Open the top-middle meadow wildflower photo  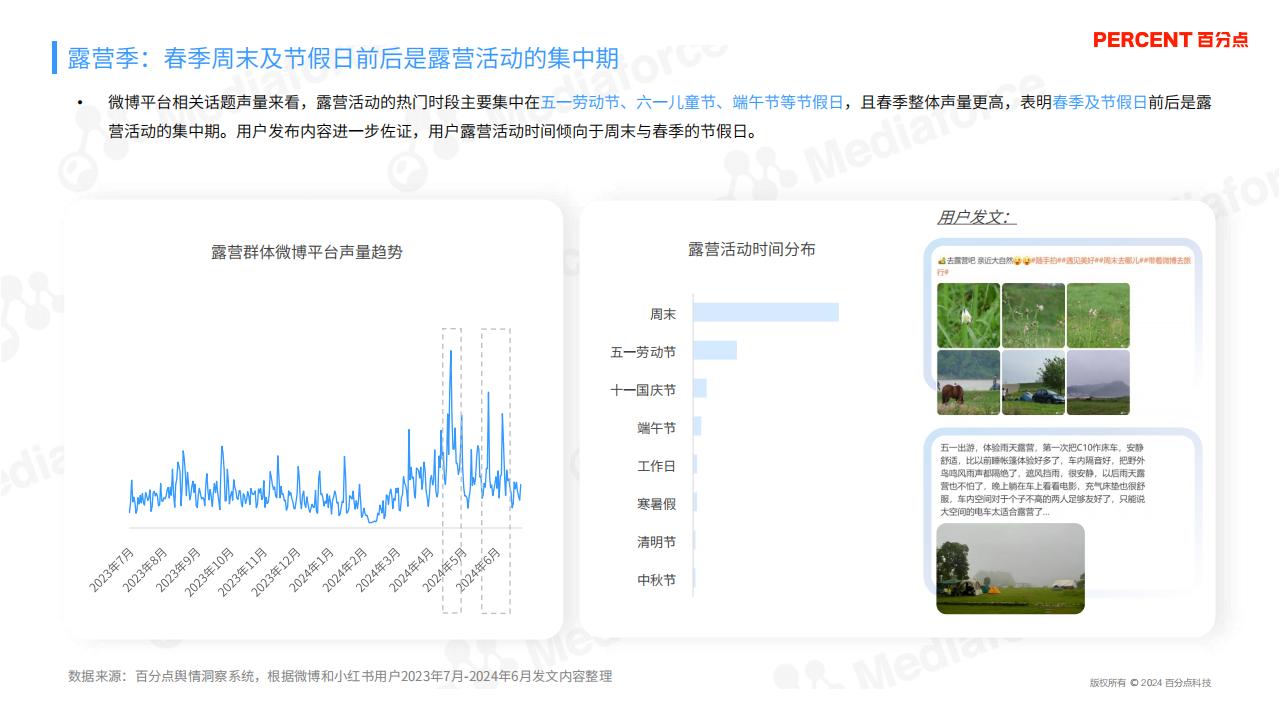click(1033, 315)
